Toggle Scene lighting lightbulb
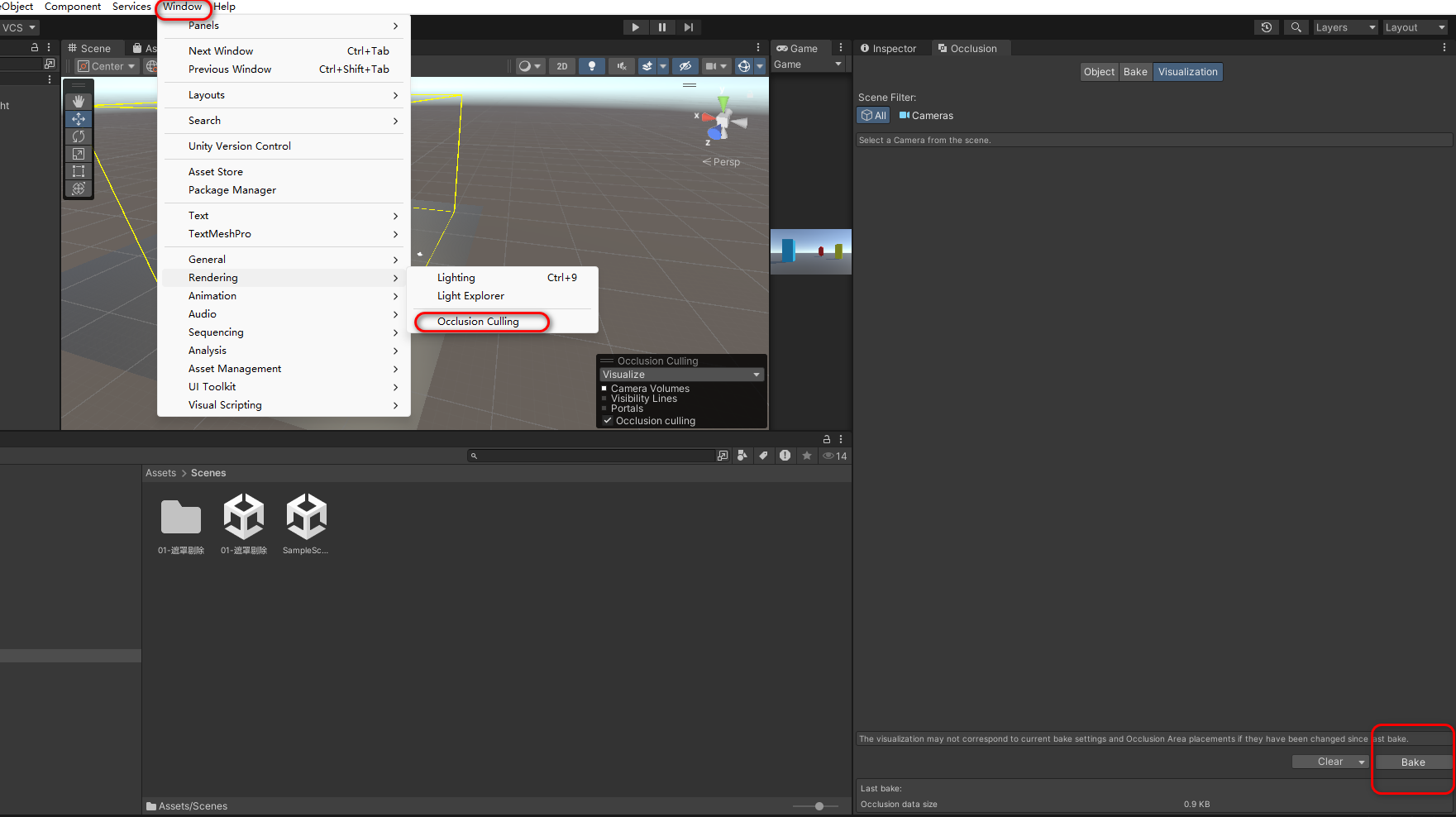Screen dimensions: 1456x817 (592, 66)
